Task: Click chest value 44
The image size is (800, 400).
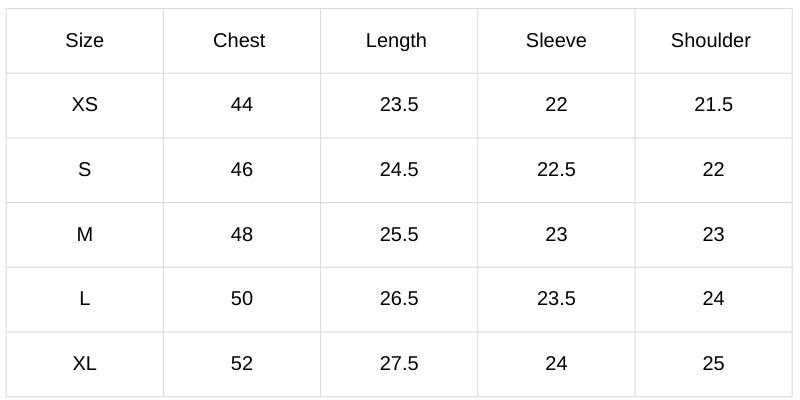Action: click(x=242, y=105)
